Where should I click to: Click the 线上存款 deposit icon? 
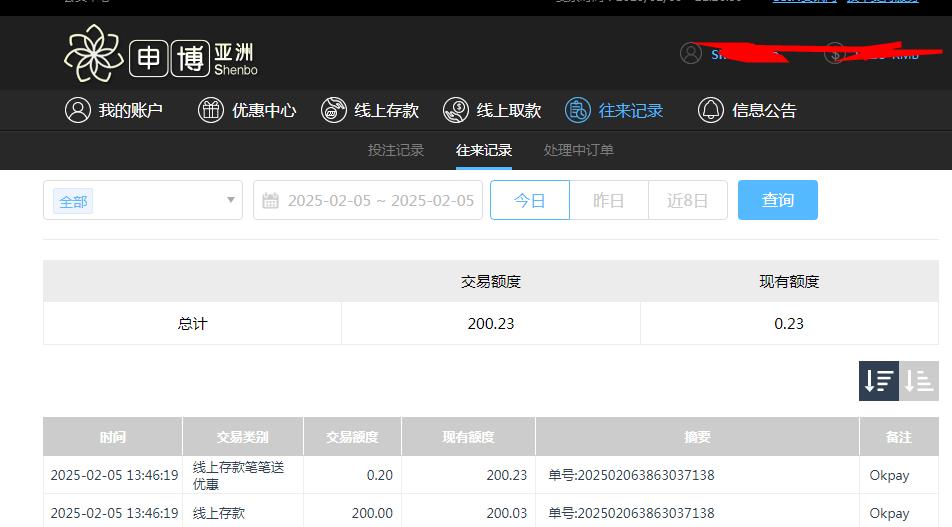333,110
